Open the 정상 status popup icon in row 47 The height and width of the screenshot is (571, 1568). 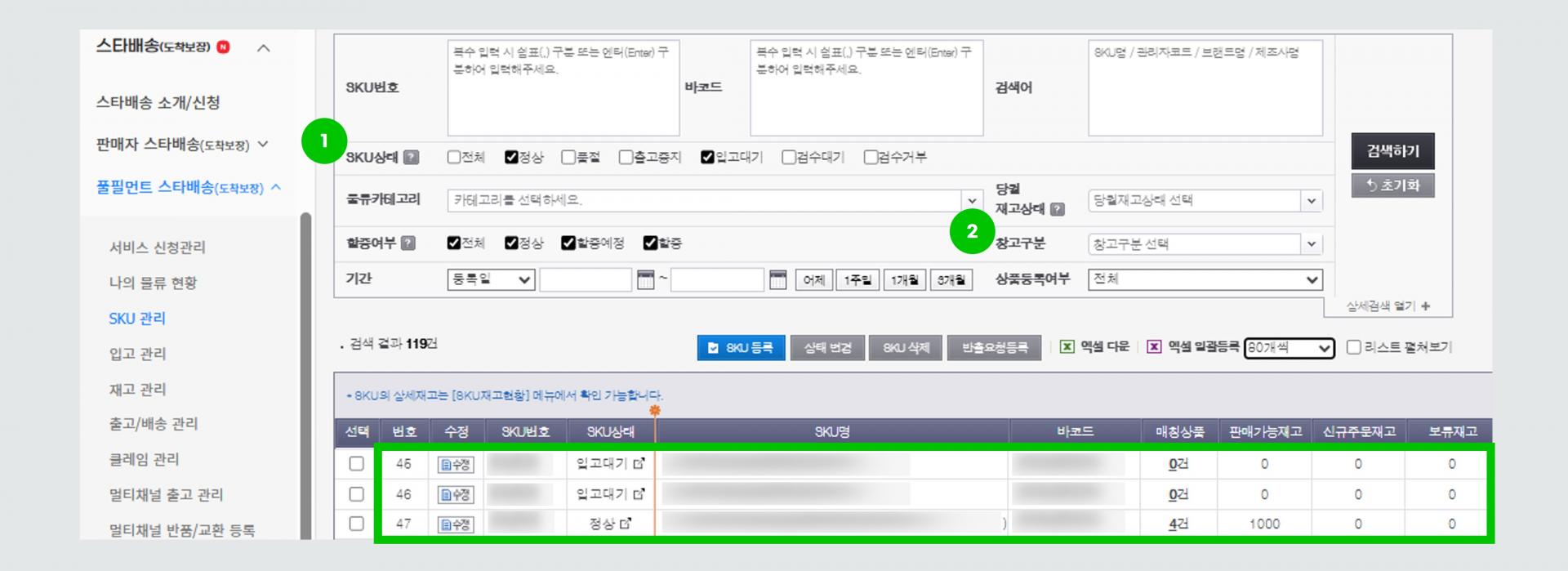[x=626, y=524]
